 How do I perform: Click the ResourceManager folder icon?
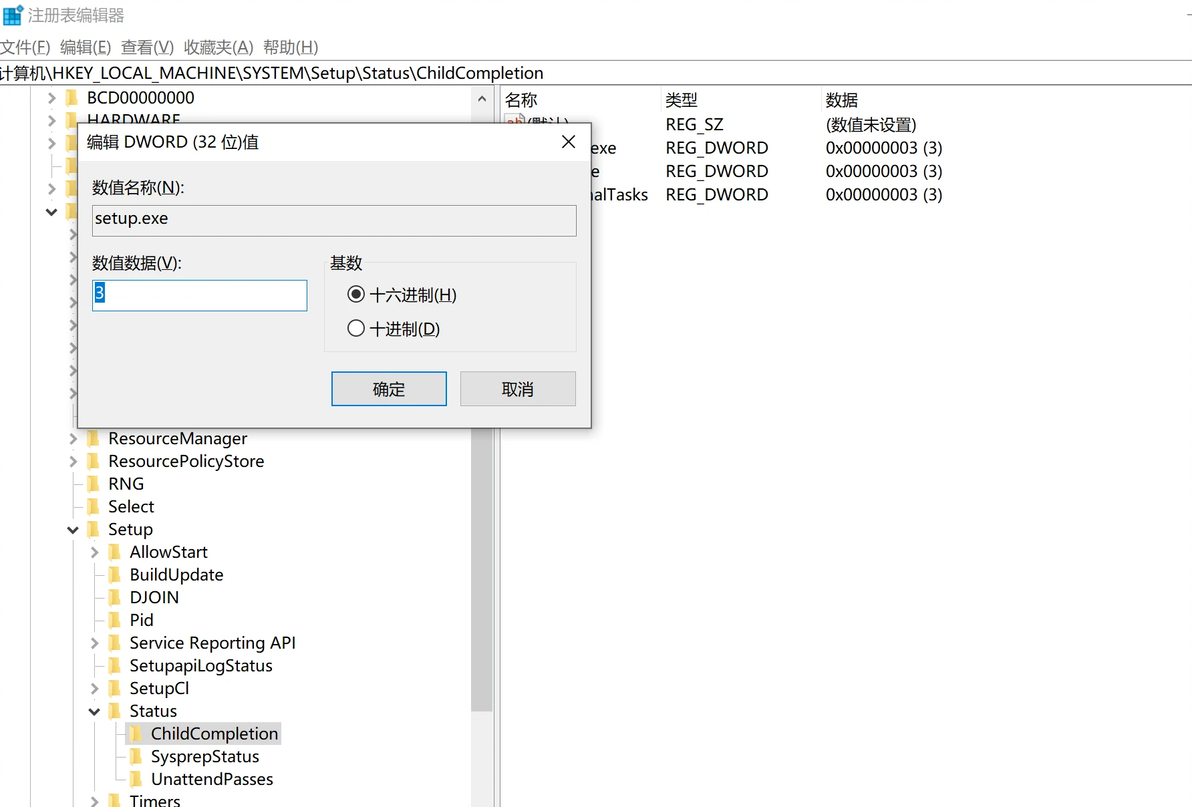click(94, 438)
